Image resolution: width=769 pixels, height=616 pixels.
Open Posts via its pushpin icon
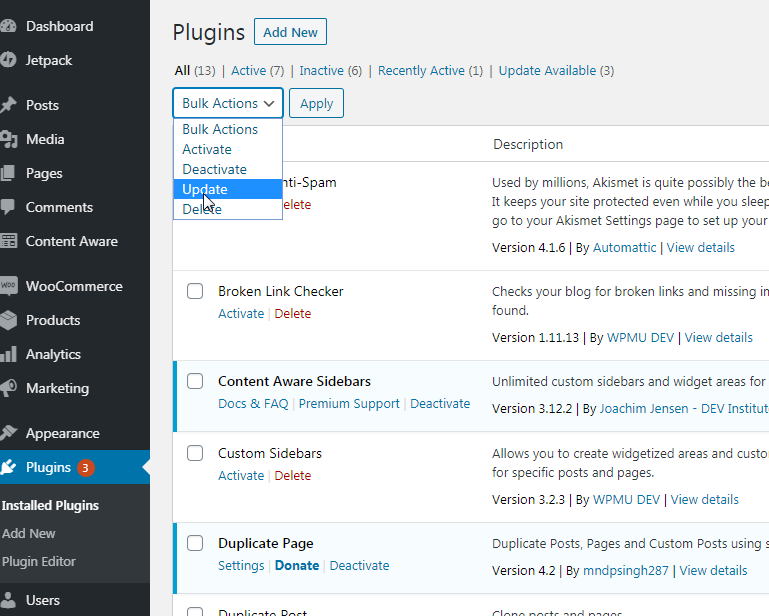[x=8, y=105]
